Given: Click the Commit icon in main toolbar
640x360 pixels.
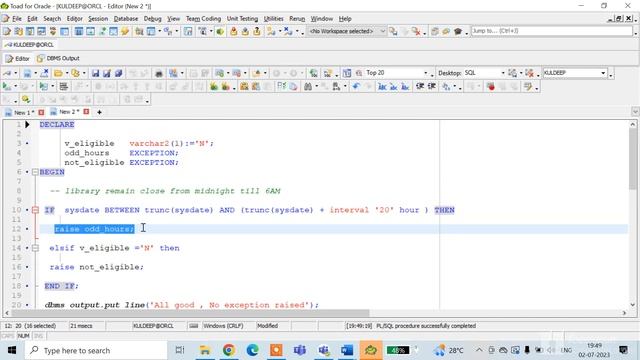Looking at the screenshot, I should [x=233, y=31].
